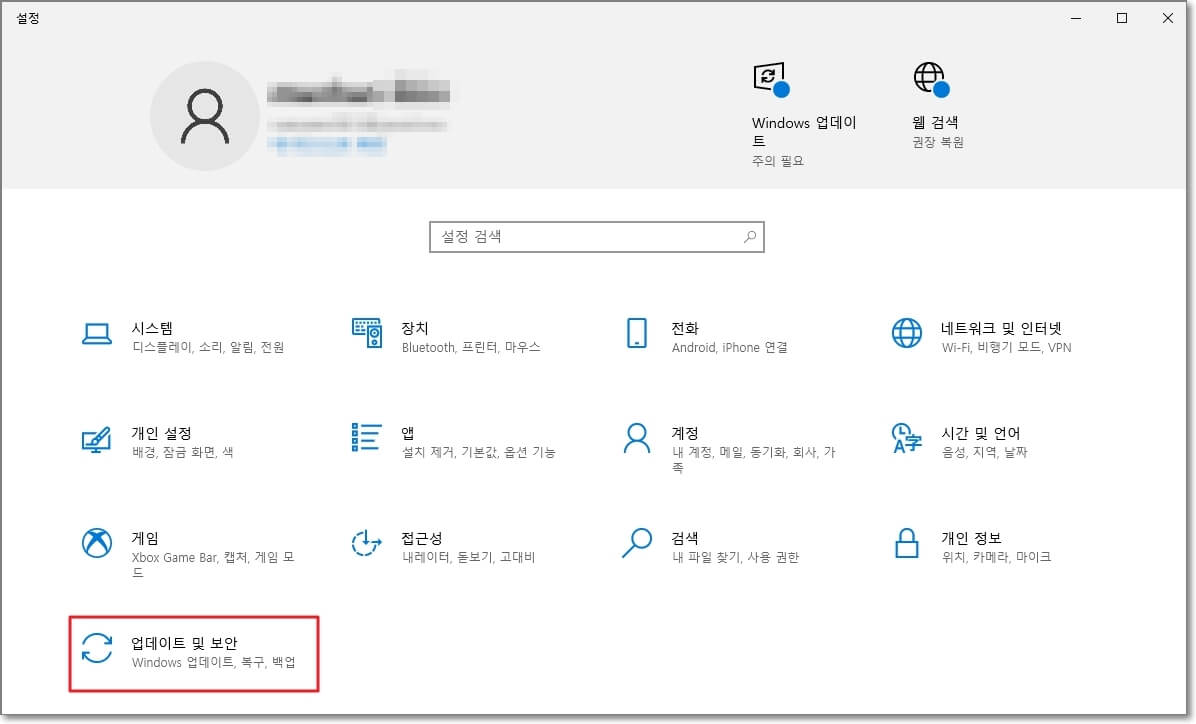This screenshot has width=1196, height=724.
Task: Click 설치 제거, 기본값, 옵션 기능 description
Action: point(479,452)
